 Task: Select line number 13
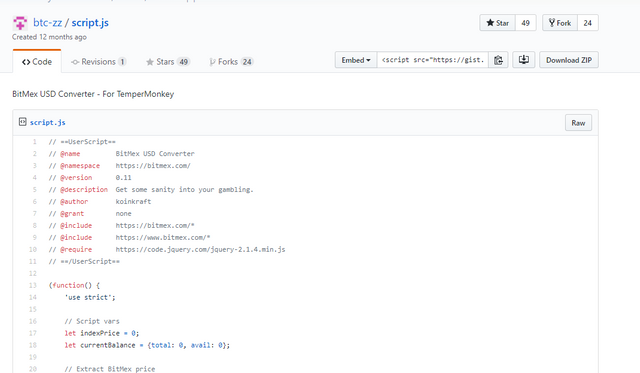pyautogui.click(x=33, y=285)
